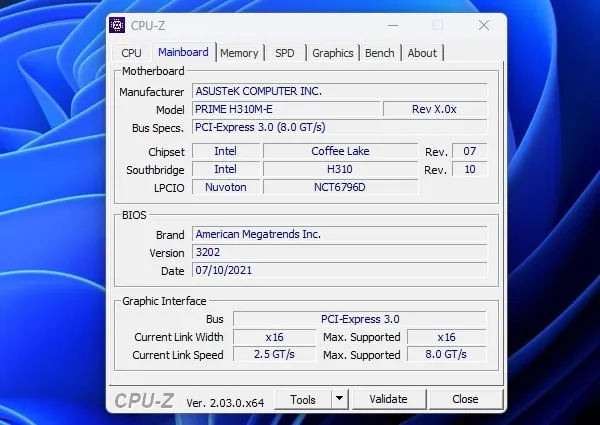Click the Southbridge vendor Intel field
Screen dimensions: 600x425
226,169
